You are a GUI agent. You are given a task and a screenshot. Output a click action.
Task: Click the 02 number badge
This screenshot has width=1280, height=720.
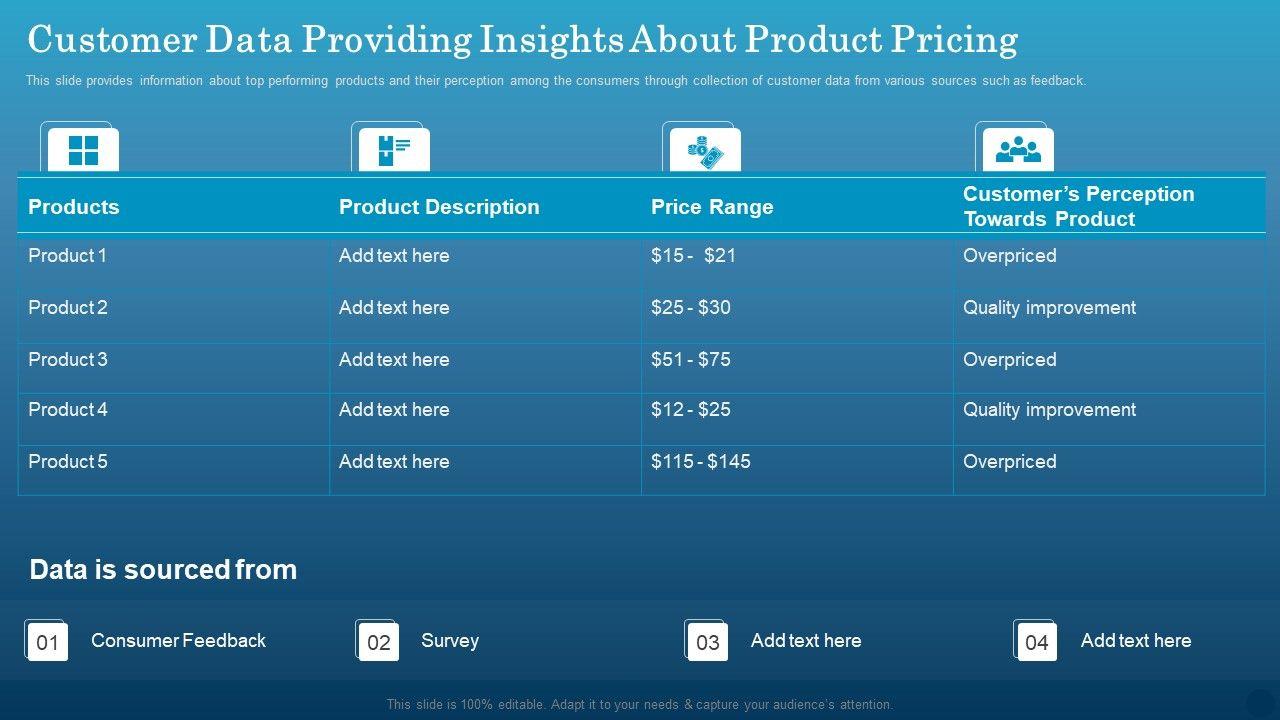[379, 642]
